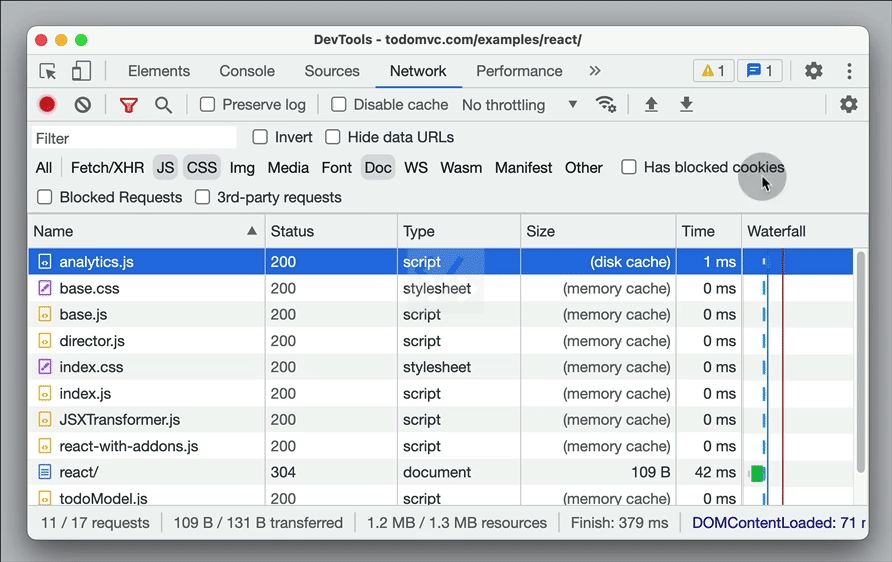This screenshot has height=562, width=892.
Task: Focus the Filter text input
Action: pyautogui.click(x=134, y=138)
